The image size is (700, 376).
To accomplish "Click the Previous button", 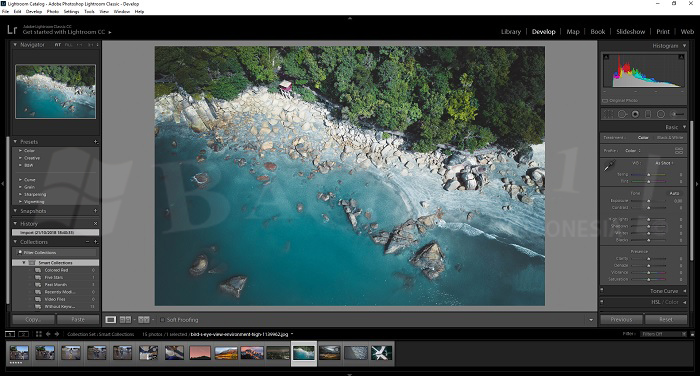I will [x=621, y=319].
